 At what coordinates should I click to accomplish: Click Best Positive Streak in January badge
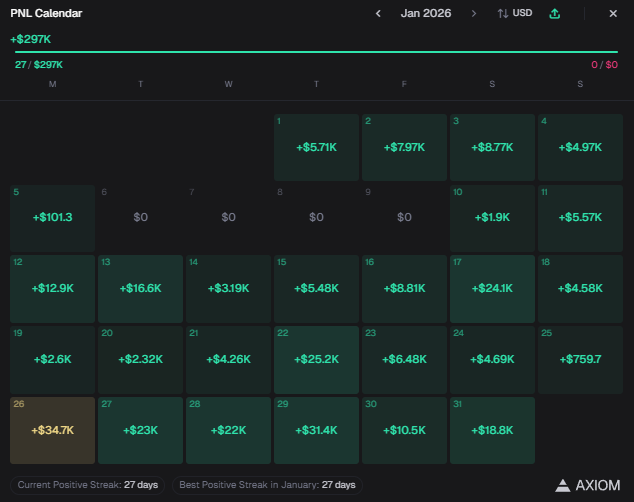tap(267, 485)
